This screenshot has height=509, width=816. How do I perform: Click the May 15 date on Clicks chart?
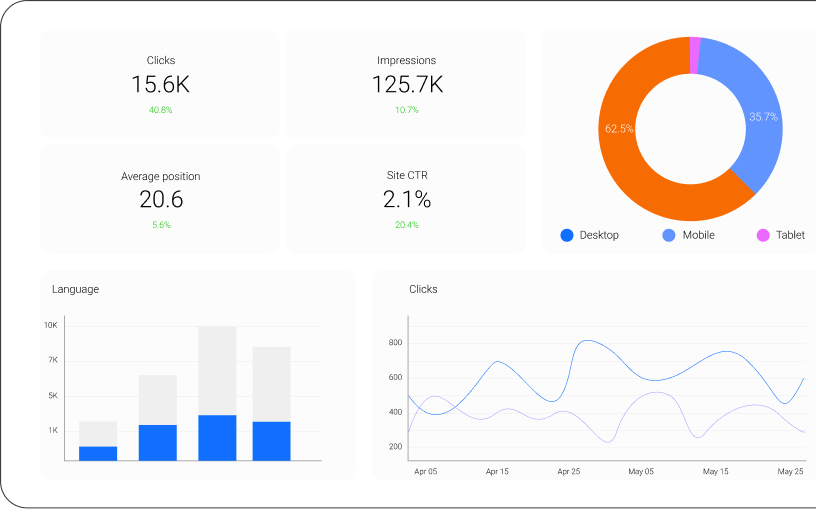[x=715, y=471]
